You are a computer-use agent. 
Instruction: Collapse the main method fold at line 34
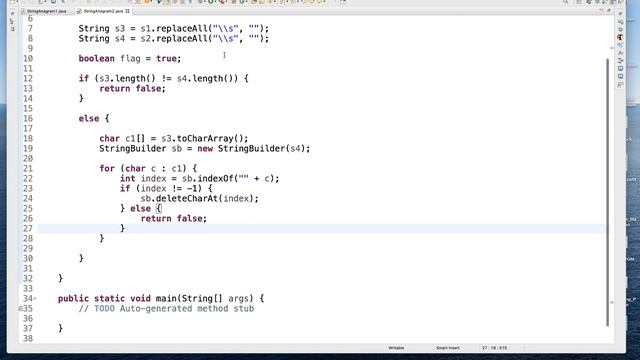35,299
